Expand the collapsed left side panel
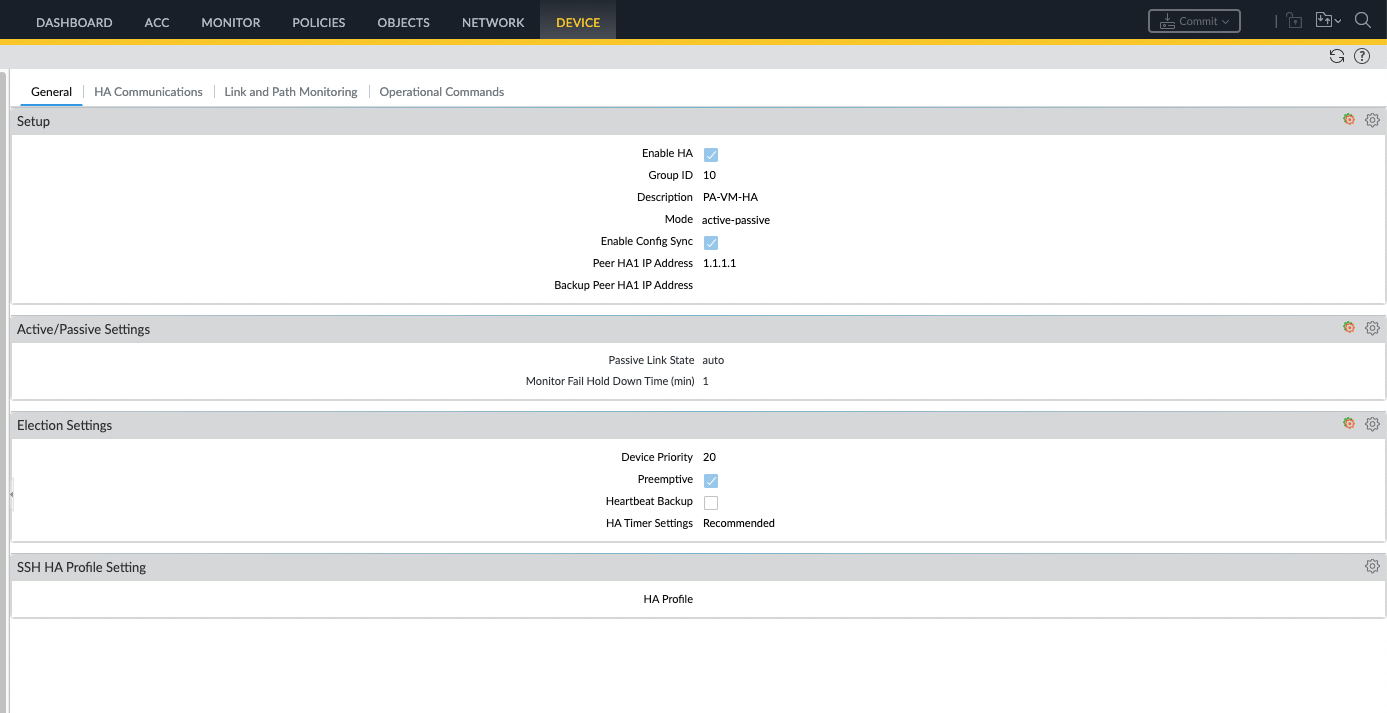This screenshot has height=713, width=1387. coord(11,494)
